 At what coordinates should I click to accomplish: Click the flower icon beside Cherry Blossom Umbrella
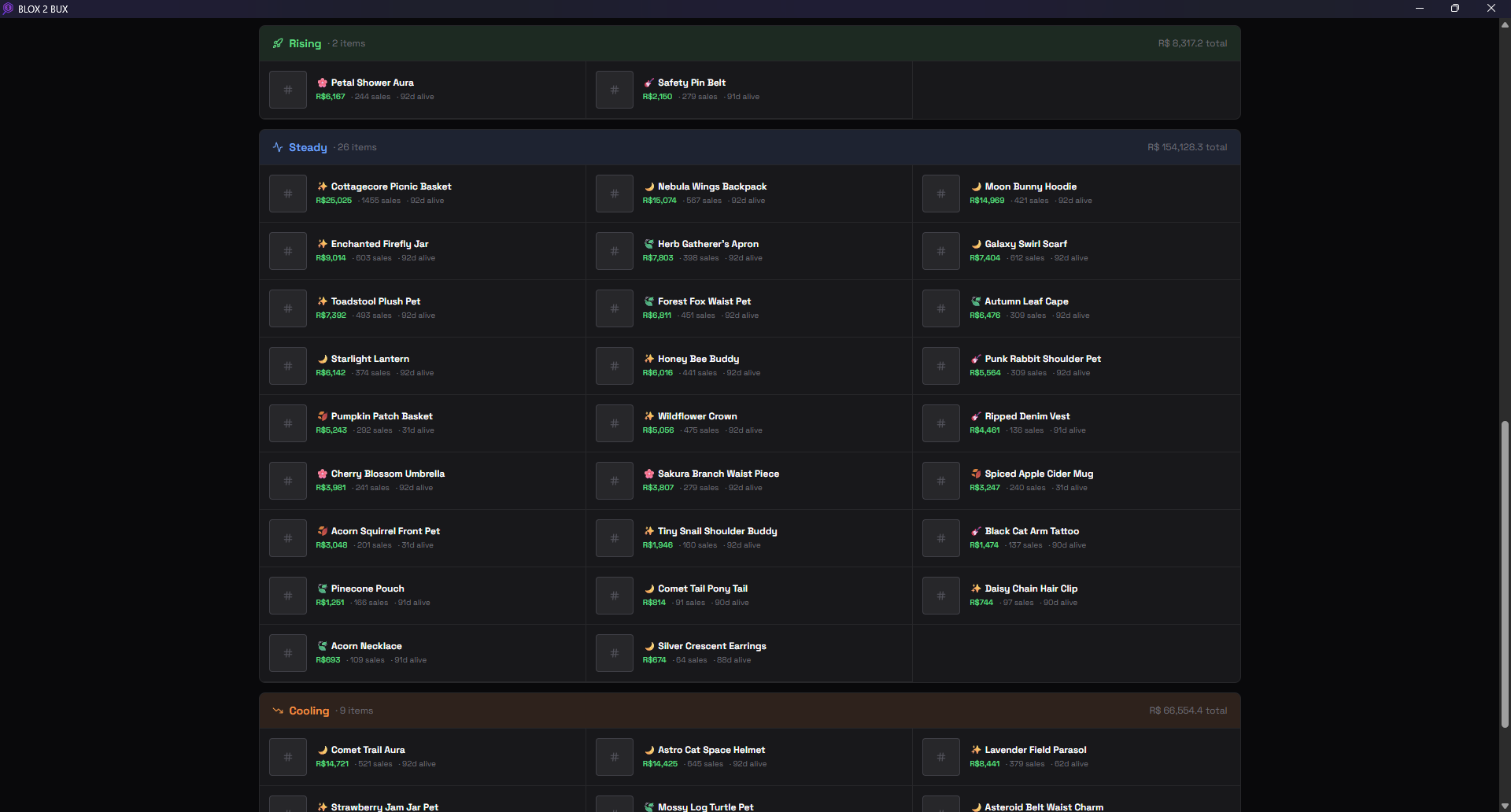coord(322,474)
